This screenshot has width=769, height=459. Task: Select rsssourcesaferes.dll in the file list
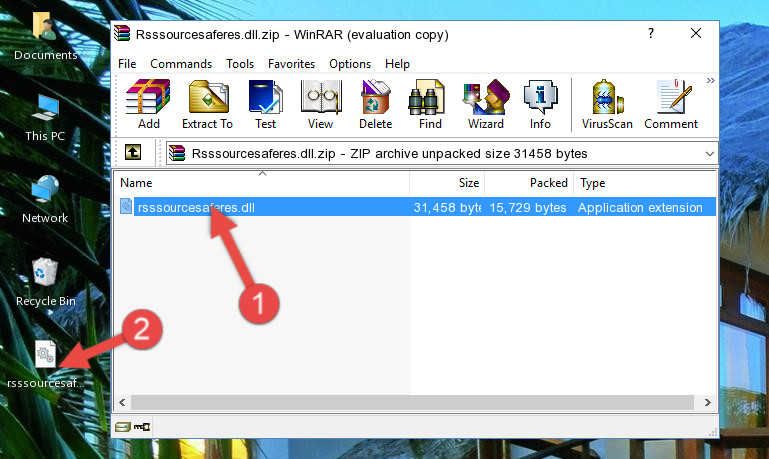196,207
